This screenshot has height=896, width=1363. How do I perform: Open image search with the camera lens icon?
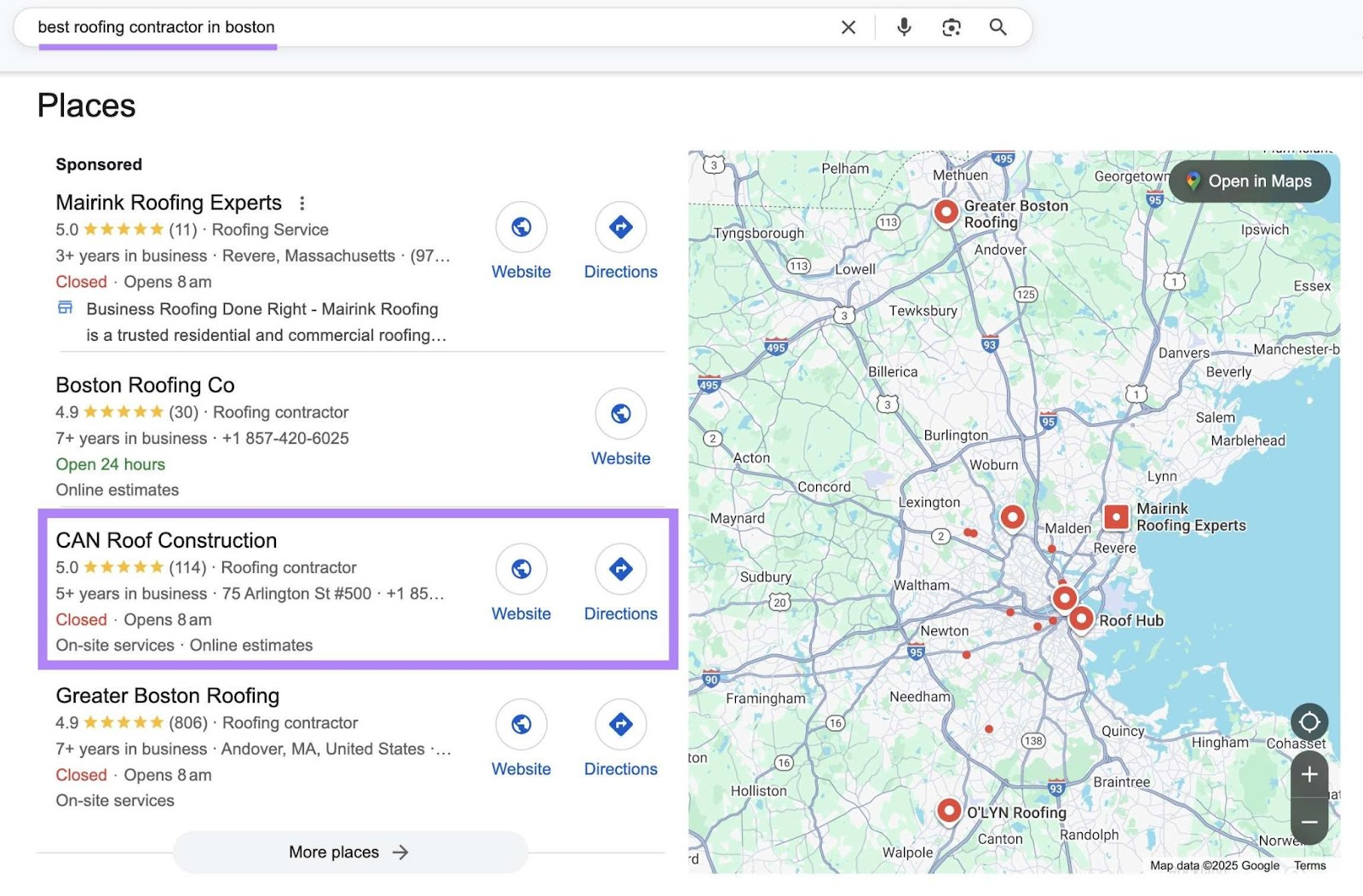point(951,27)
